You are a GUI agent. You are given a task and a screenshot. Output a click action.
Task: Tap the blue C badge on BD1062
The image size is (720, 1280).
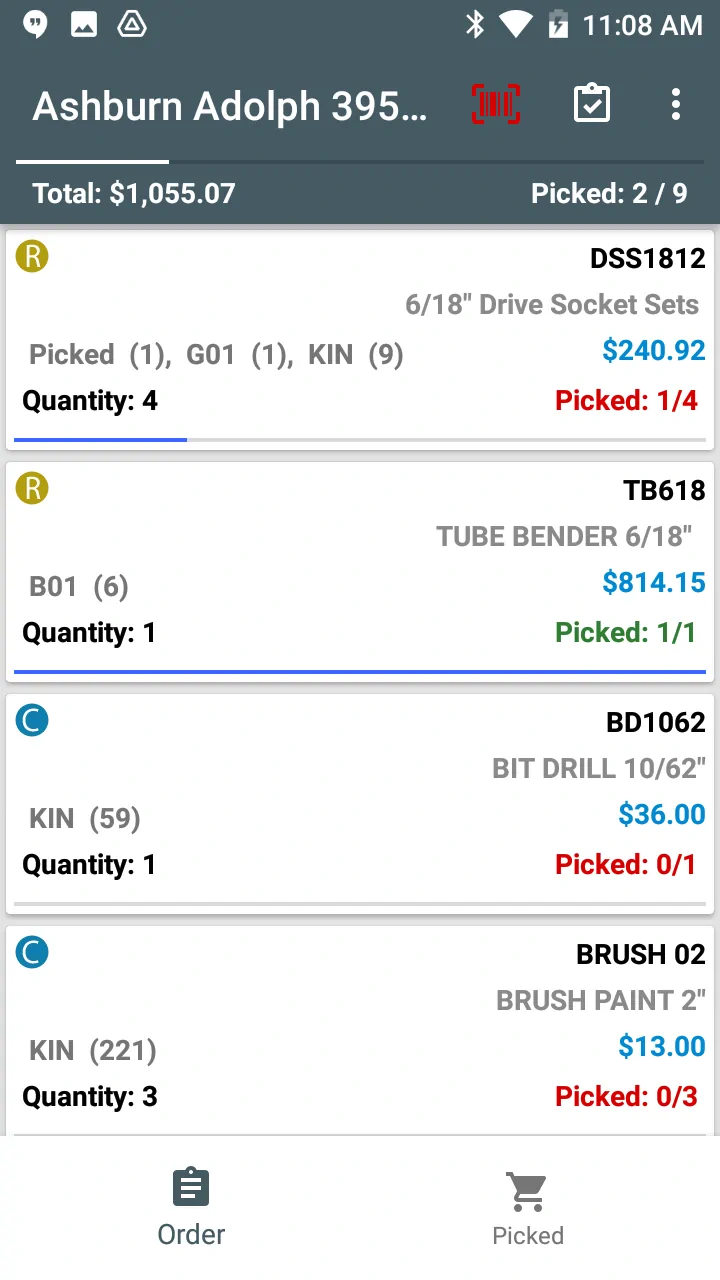32,721
